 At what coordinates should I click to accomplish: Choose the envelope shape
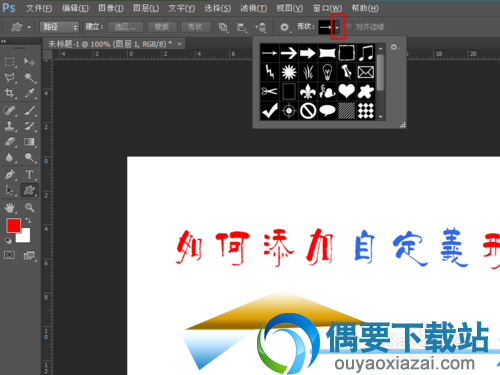(x=366, y=72)
